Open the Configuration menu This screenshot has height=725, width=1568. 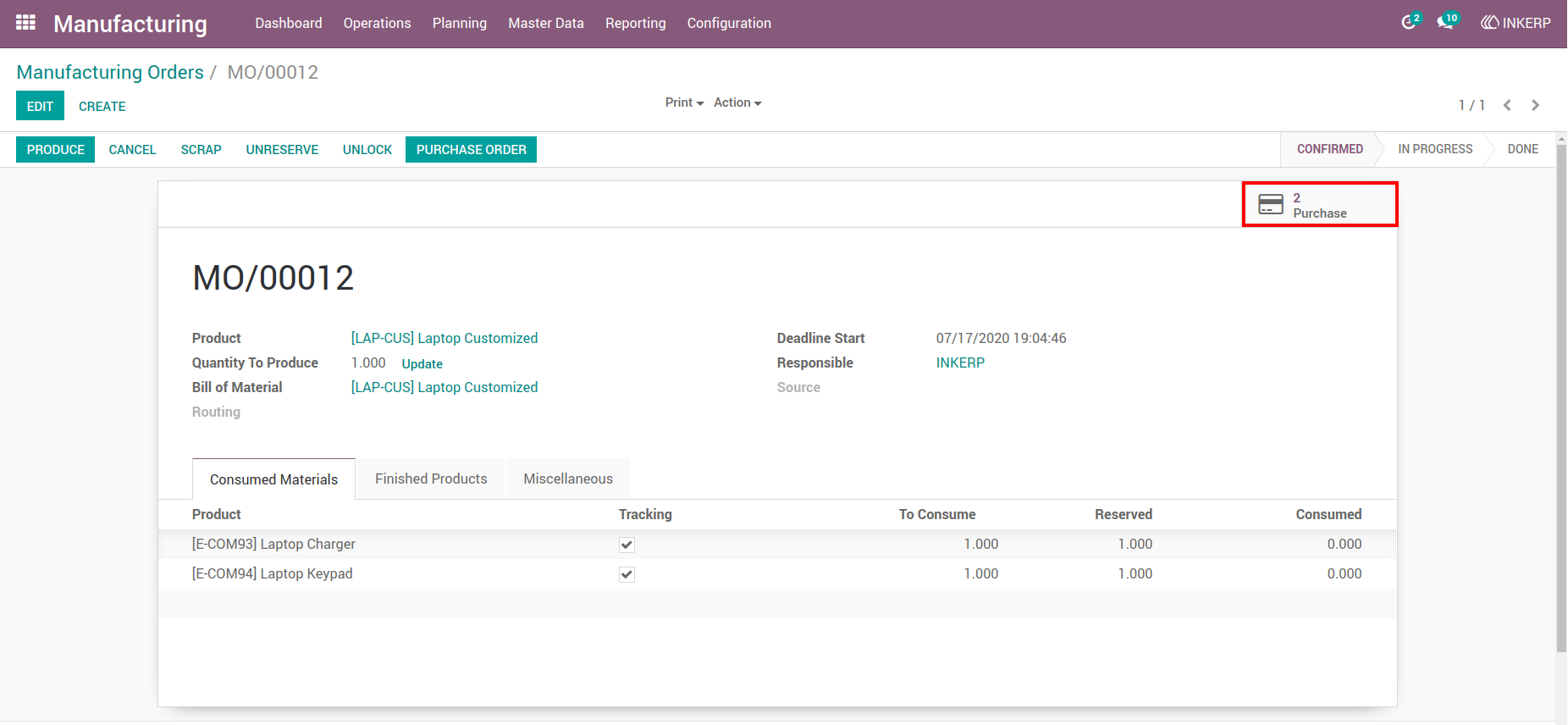729,23
